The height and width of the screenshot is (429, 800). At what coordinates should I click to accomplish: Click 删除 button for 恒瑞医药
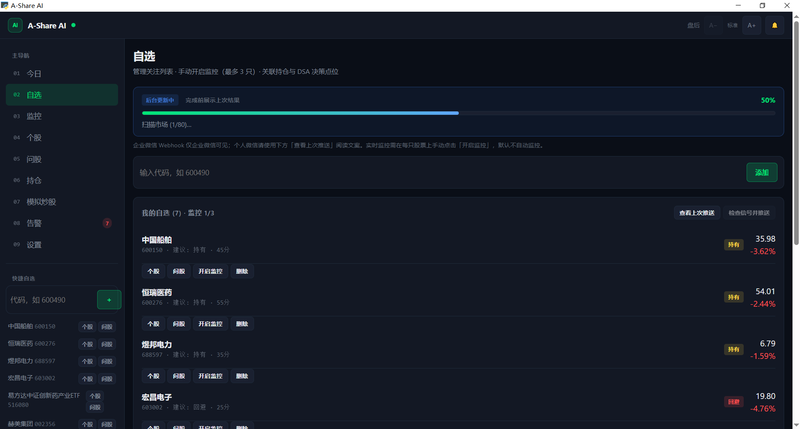pos(242,324)
